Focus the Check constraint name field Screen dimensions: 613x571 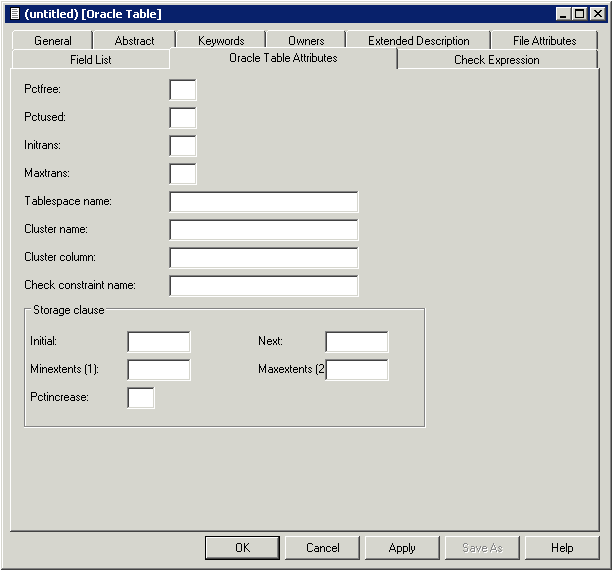[x=264, y=286]
